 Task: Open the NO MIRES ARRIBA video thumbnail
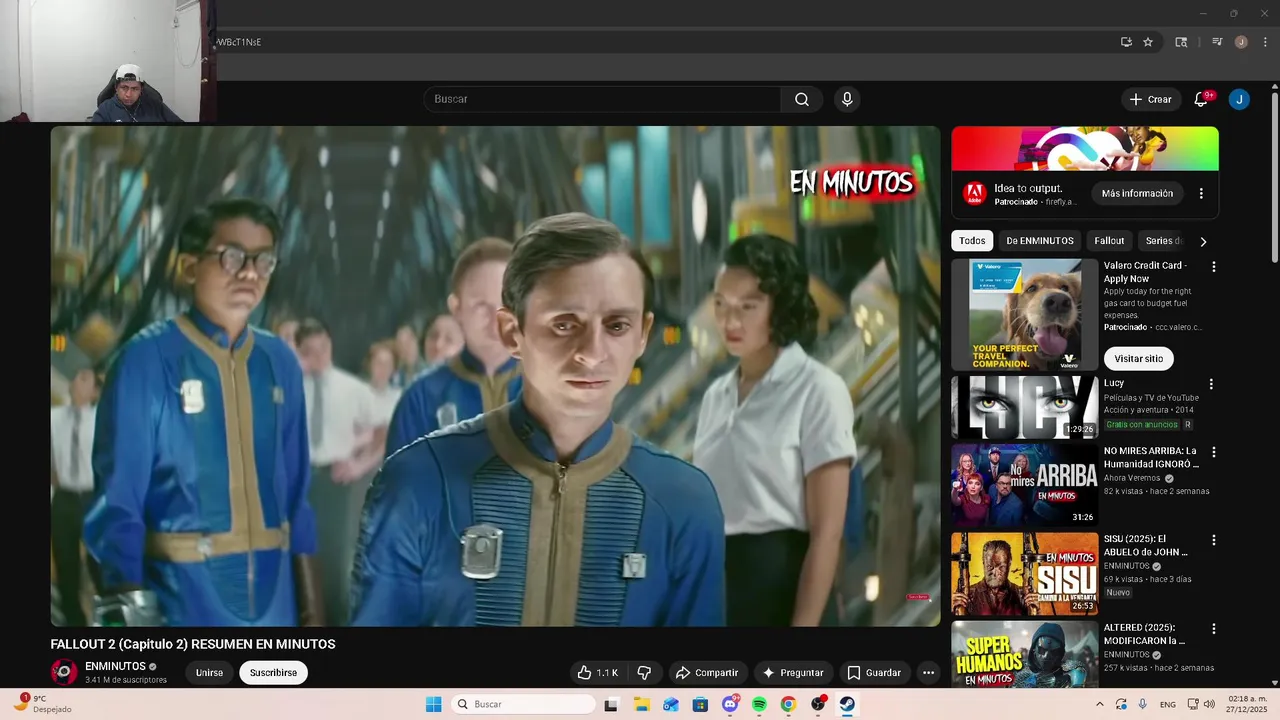(1024, 485)
